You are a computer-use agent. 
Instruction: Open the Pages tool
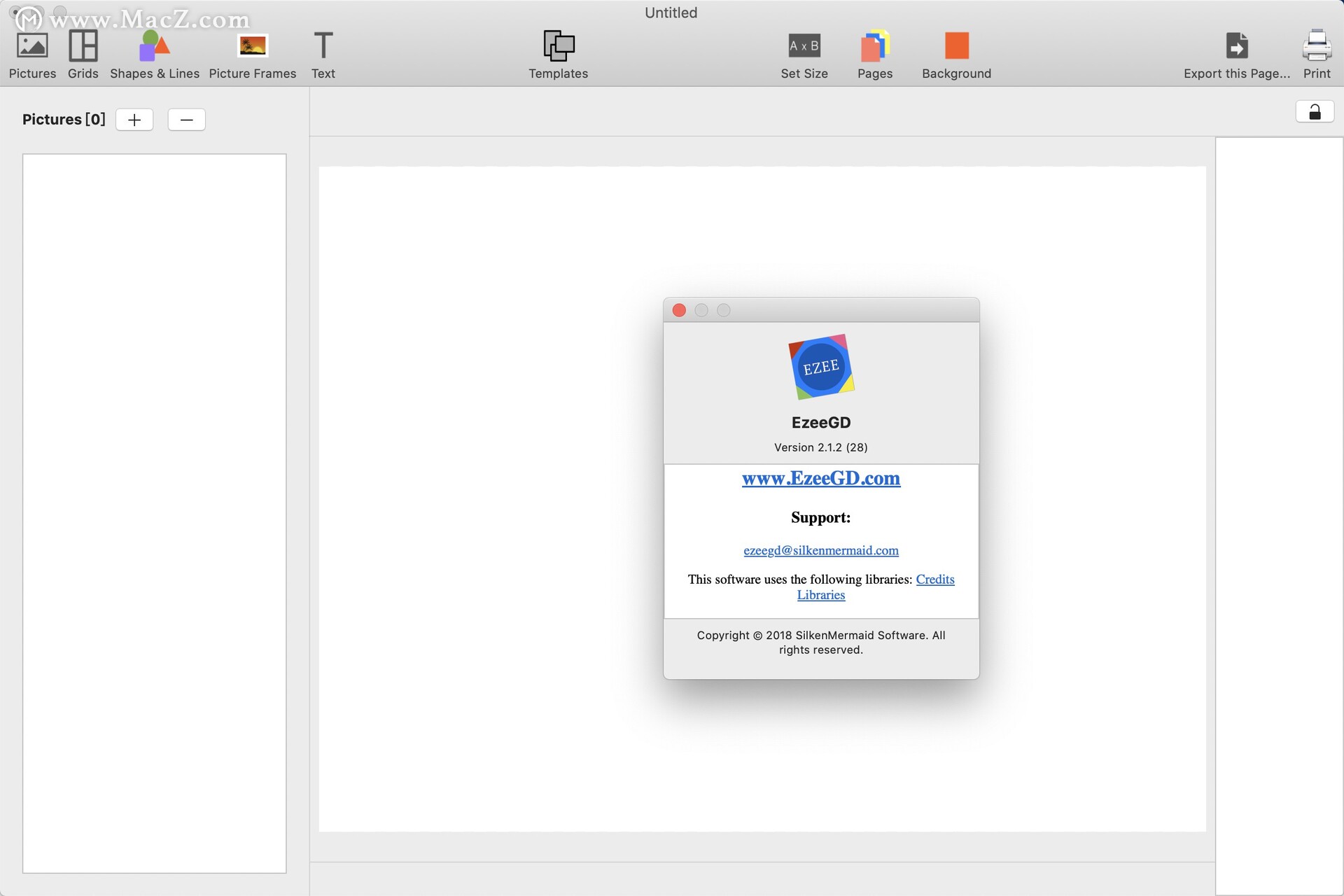click(875, 55)
